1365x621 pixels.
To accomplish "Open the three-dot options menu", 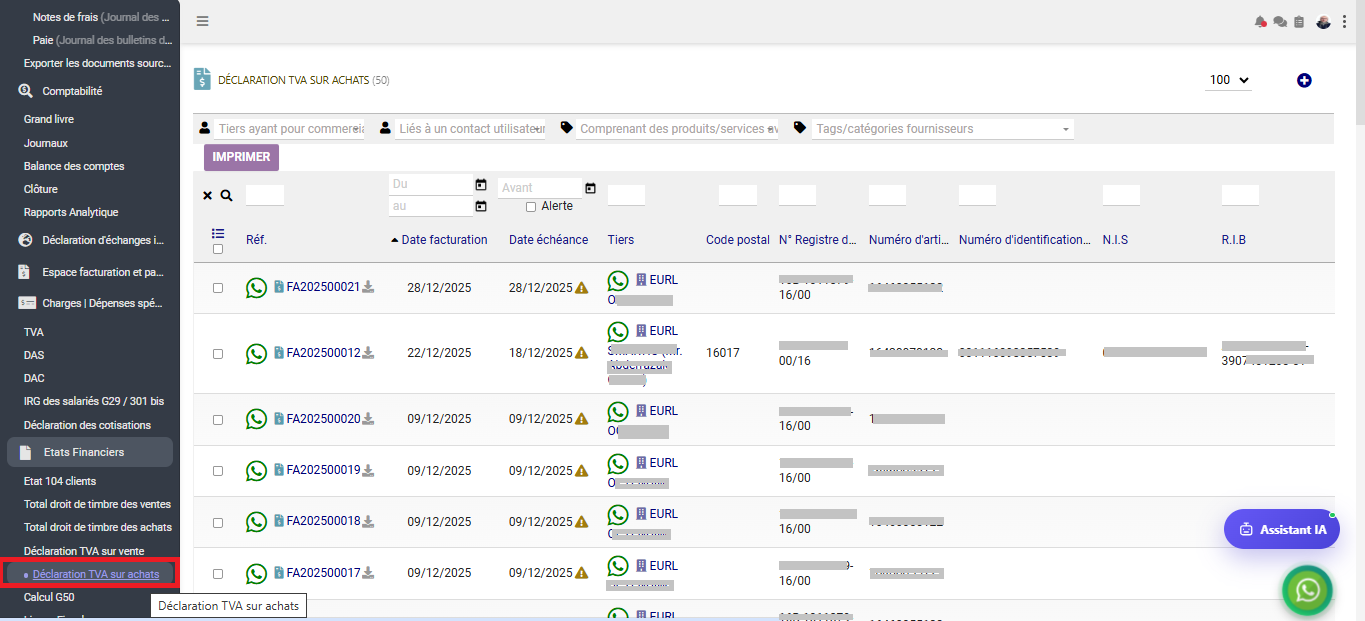I will point(1344,22).
